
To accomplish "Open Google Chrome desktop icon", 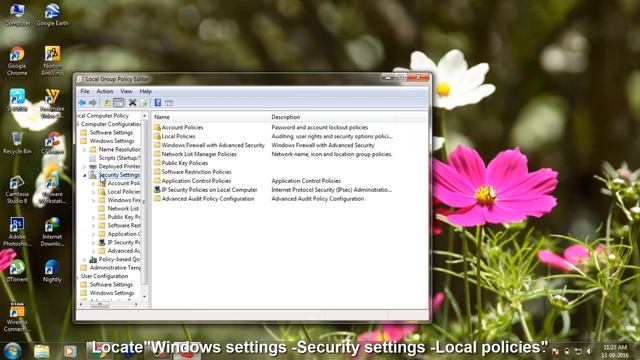I will click(17, 61).
